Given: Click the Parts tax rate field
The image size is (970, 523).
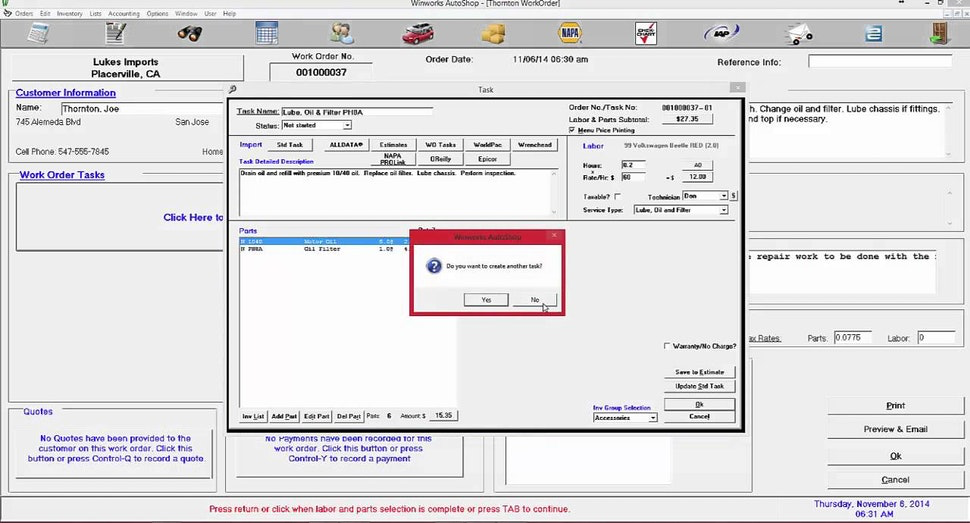Looking at the screenshot, I should point(852,338).
